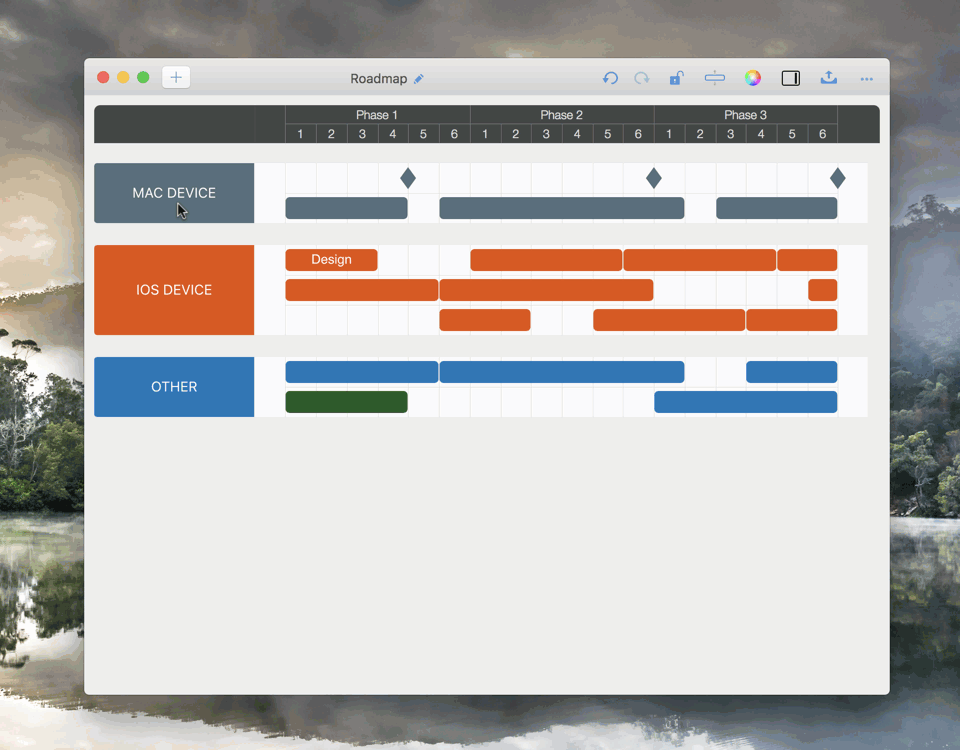
Task: Toggle the unlock padlock icon
Action: [x=677, y=78]
